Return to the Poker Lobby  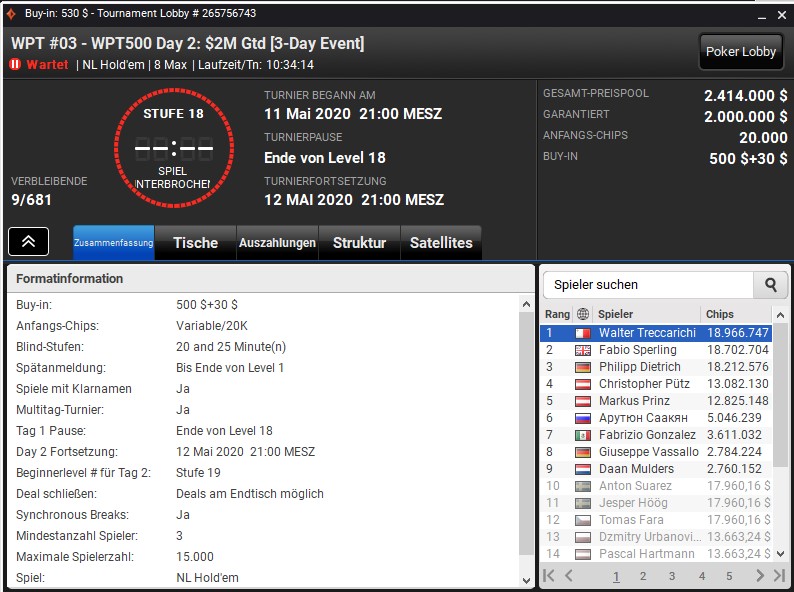tap(741, 52)
